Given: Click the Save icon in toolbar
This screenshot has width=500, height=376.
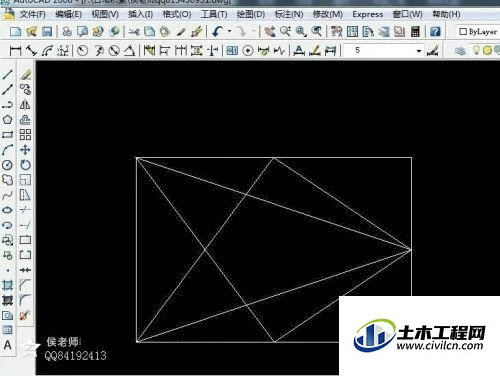Looking at the screenshot, I should pyautogui.click(x=47, y=32).
